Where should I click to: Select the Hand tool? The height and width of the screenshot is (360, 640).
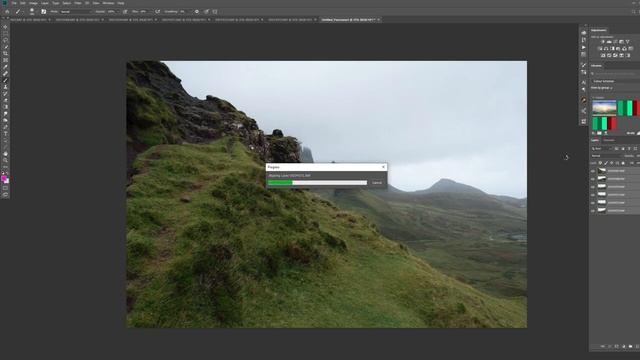[5, 154]
